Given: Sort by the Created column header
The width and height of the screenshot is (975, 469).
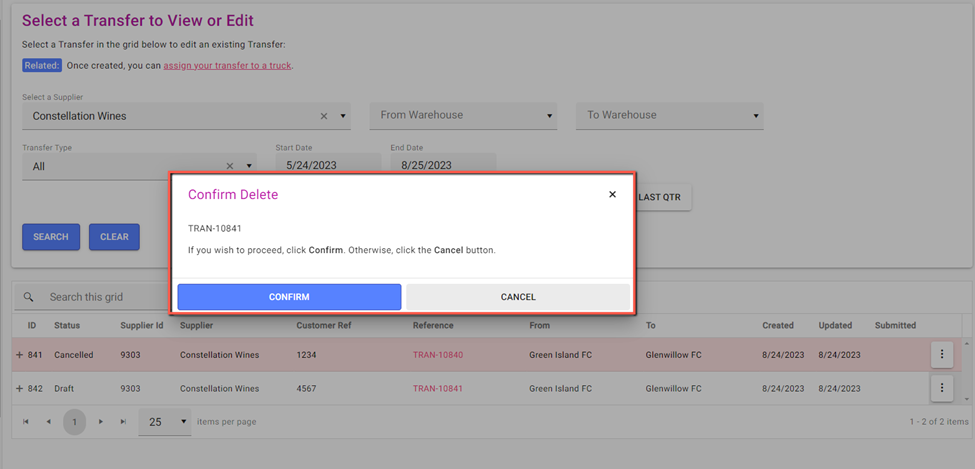Looking at the screenshot, I should [x=778, y=325].
